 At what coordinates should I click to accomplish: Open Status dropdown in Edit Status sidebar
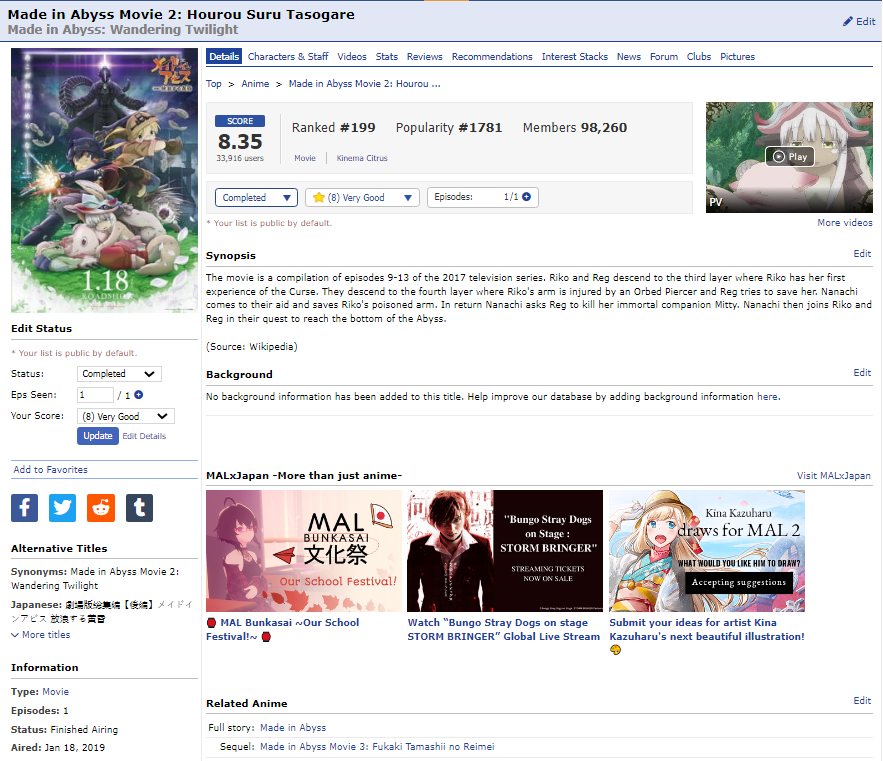[x=119, y=374]
